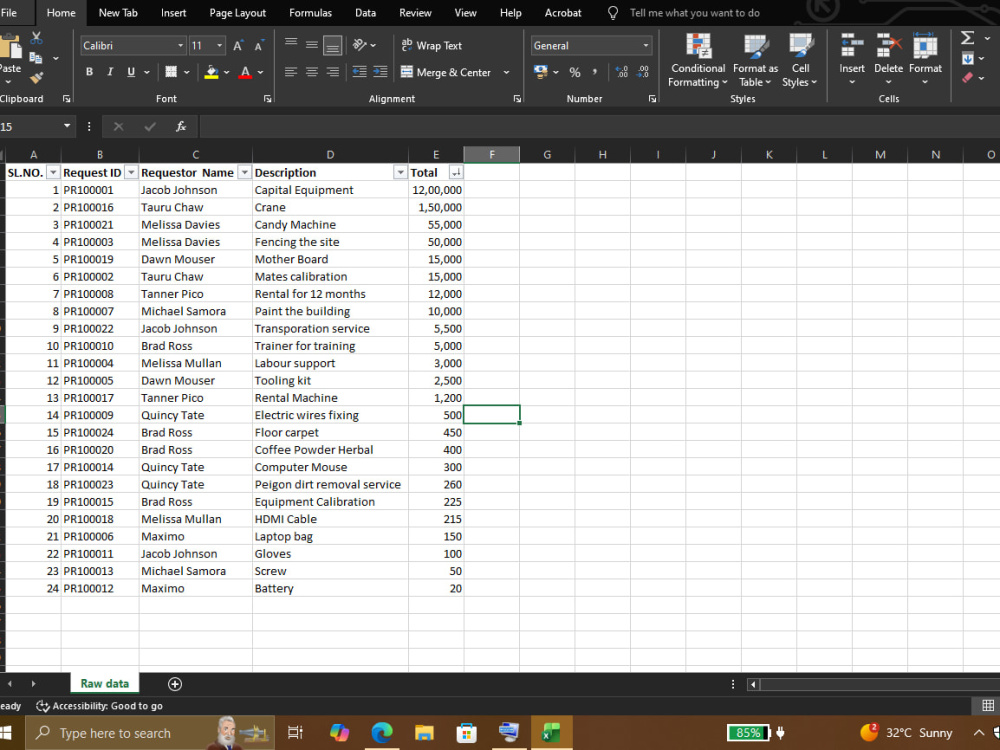Image resolution: width=1000 pixels, height=750 pixels.
Task: Open the Request ID filter dropdown
Action: pyautogui.click(x=131, y=173)
